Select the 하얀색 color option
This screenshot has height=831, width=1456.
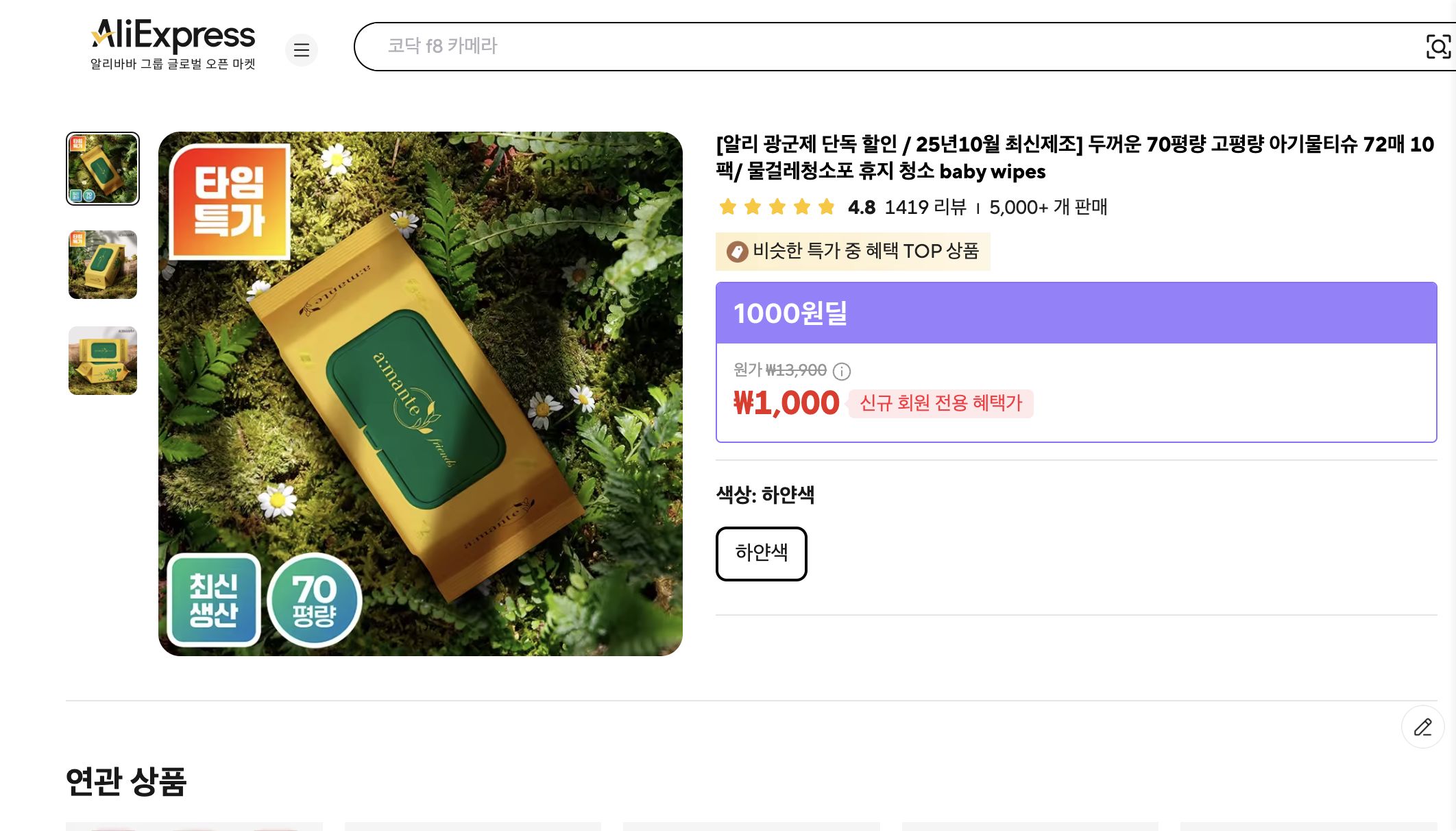[x=761, y=553]
